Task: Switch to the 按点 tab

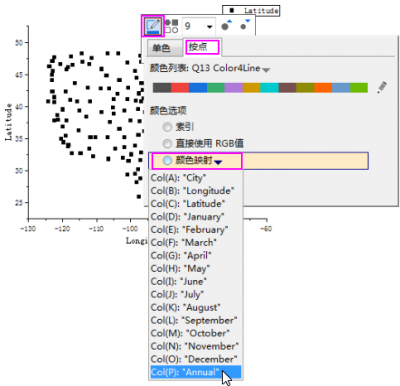Action: pyautogui.click(x=202, y=47)
